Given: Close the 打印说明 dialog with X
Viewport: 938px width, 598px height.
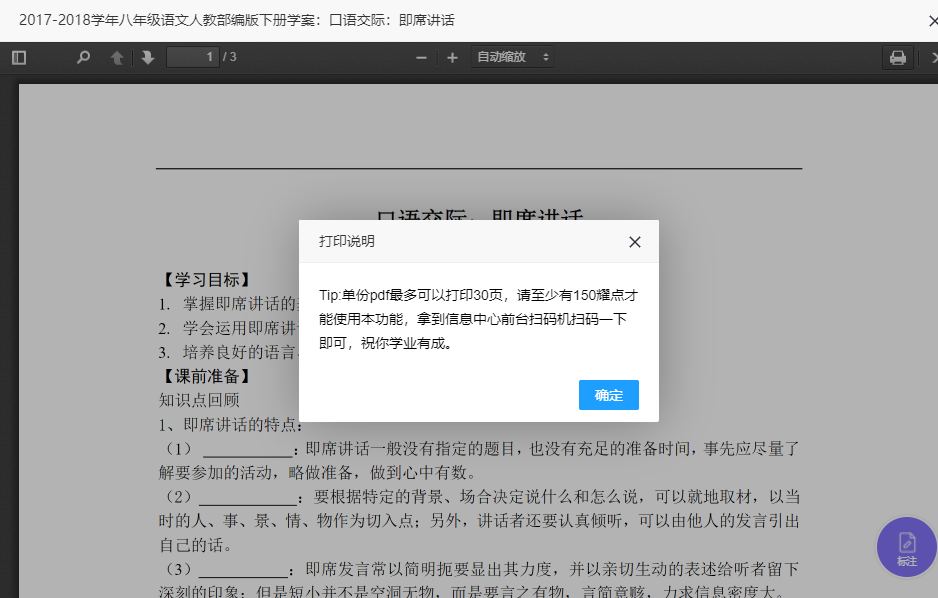Looking at the screenshot, I should [x=635, y=242].
